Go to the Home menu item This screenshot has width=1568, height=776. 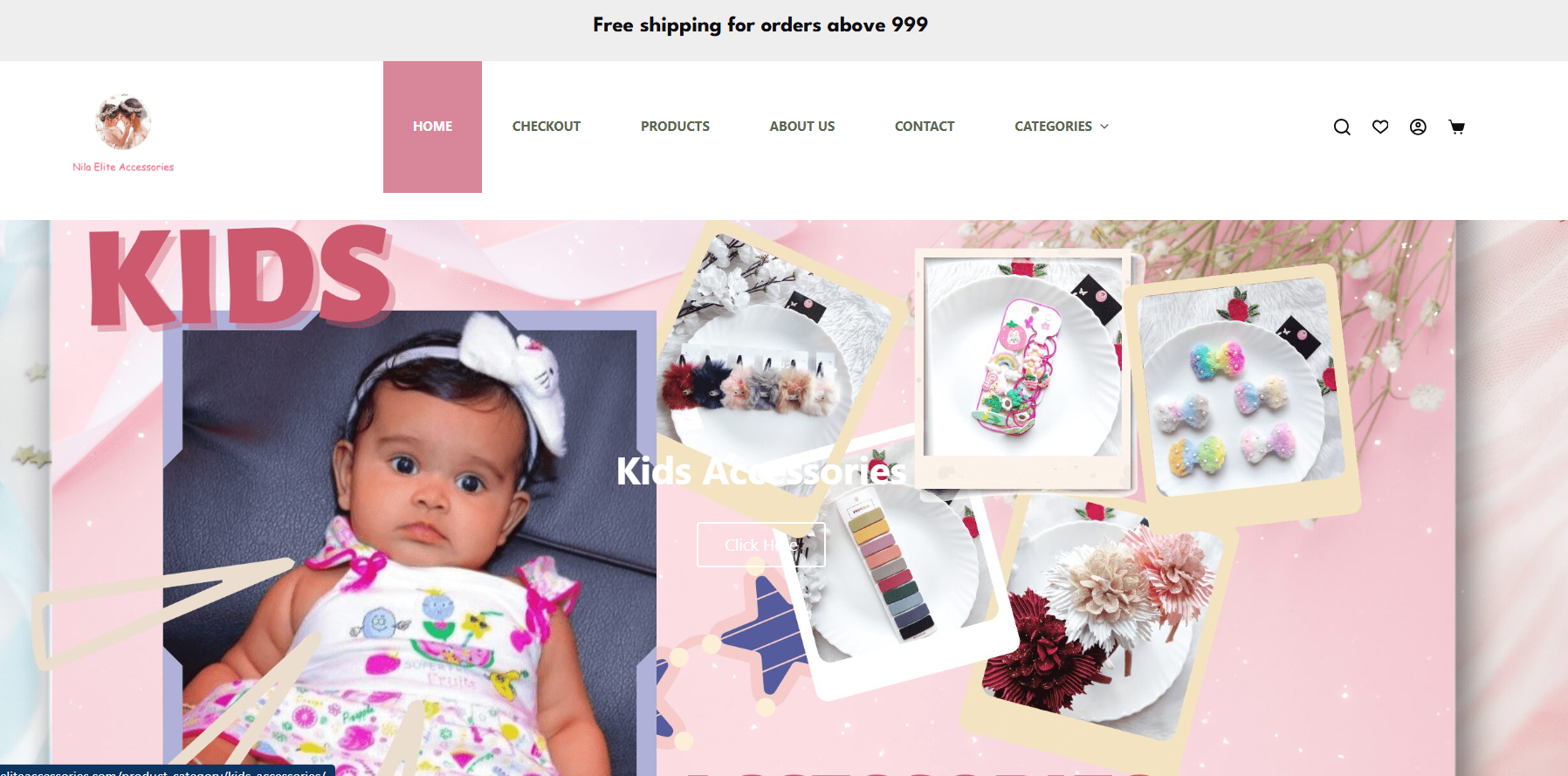click(x=432, y=127)
